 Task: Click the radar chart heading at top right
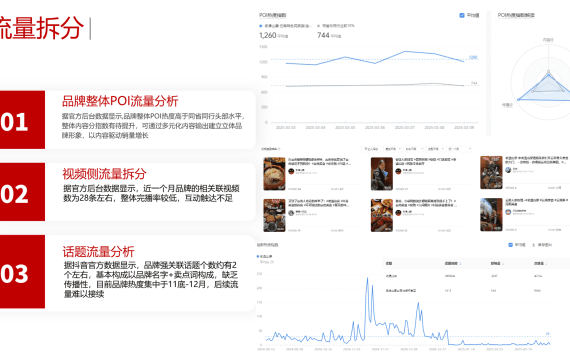pos(516,15)
